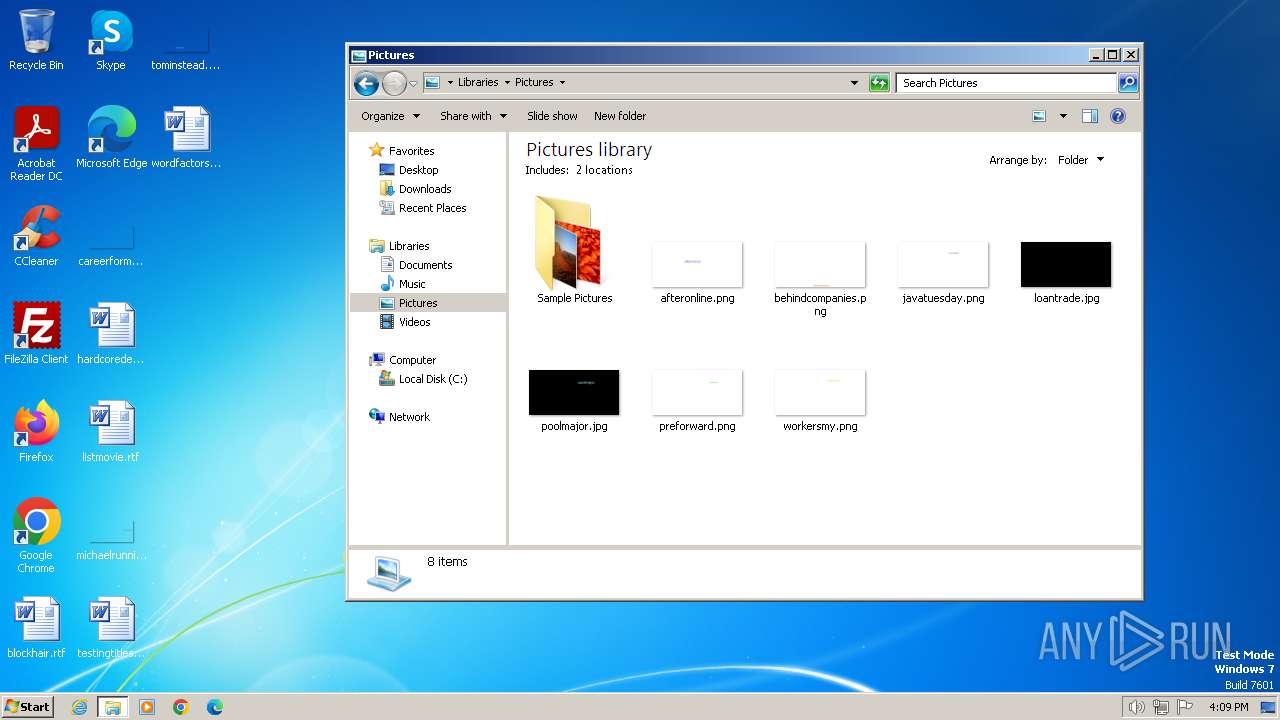Viewport: 1280px width, 720px height.
Task: Open the Share with menu
Action: (x=474, y=116)
